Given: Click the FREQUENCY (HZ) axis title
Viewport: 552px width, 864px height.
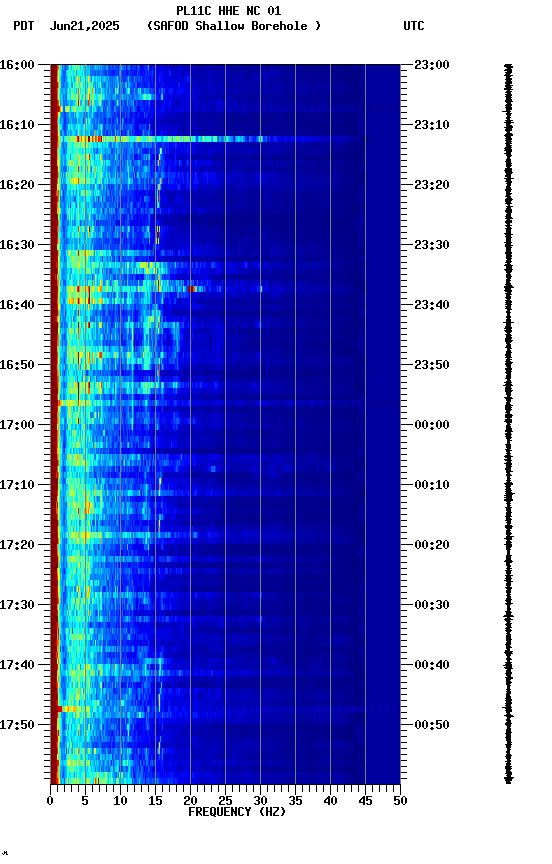Looking at the screenshot, I should [237, 812].
